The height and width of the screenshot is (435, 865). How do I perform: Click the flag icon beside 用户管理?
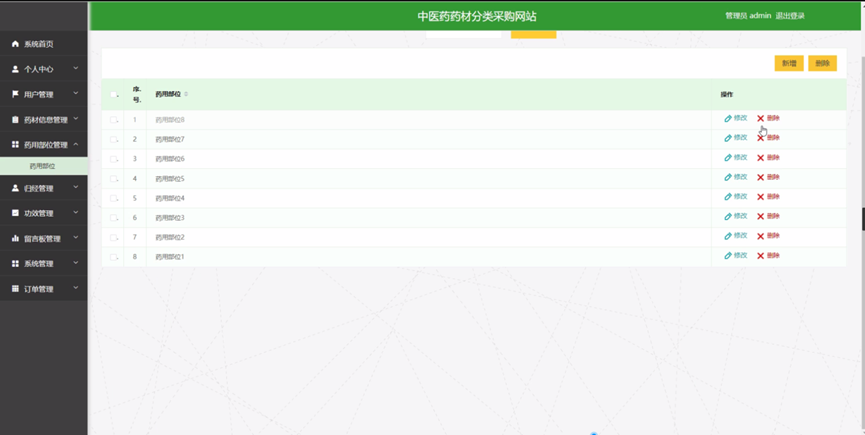15,94
